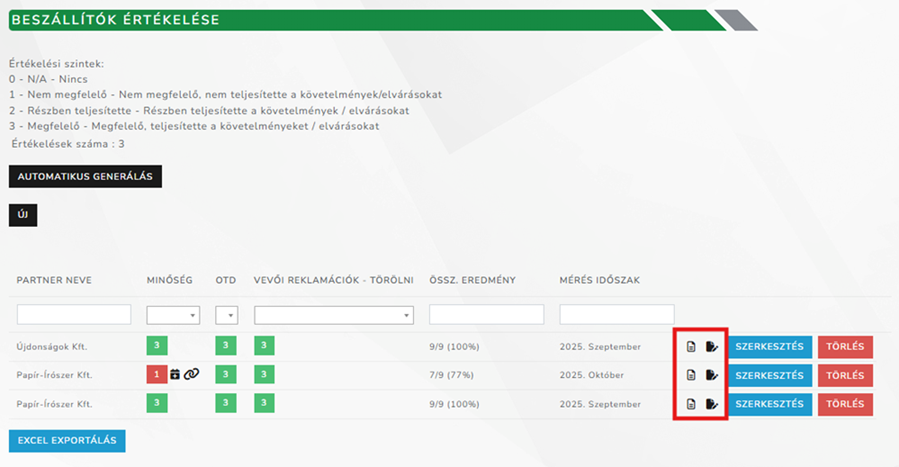Sort by Mérés időszak column header
This screenshot has height=467, width=899.
point(600,280)
